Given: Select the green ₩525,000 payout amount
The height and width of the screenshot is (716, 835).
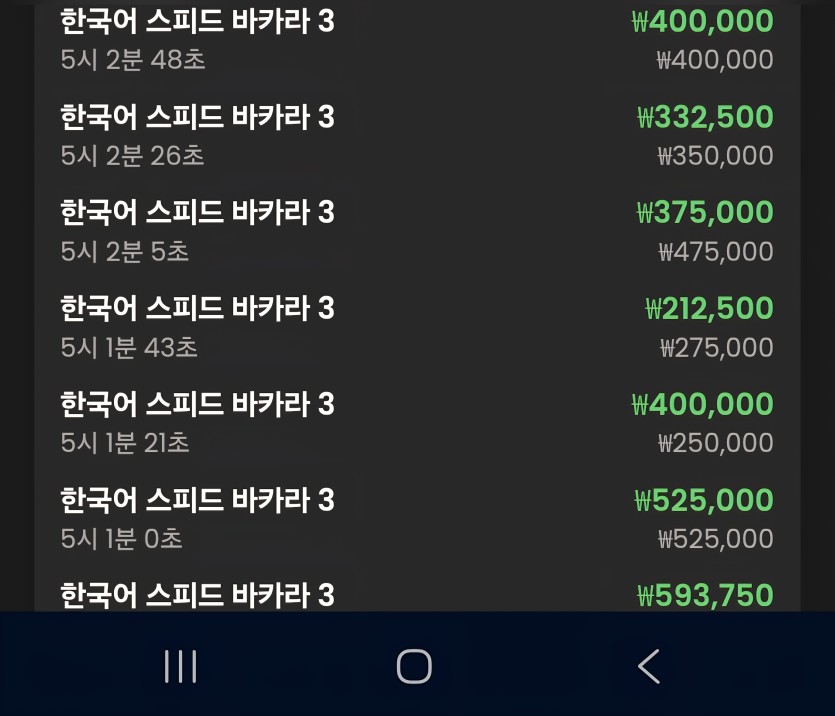Looking at the screenshot, I should click(704, 500).
